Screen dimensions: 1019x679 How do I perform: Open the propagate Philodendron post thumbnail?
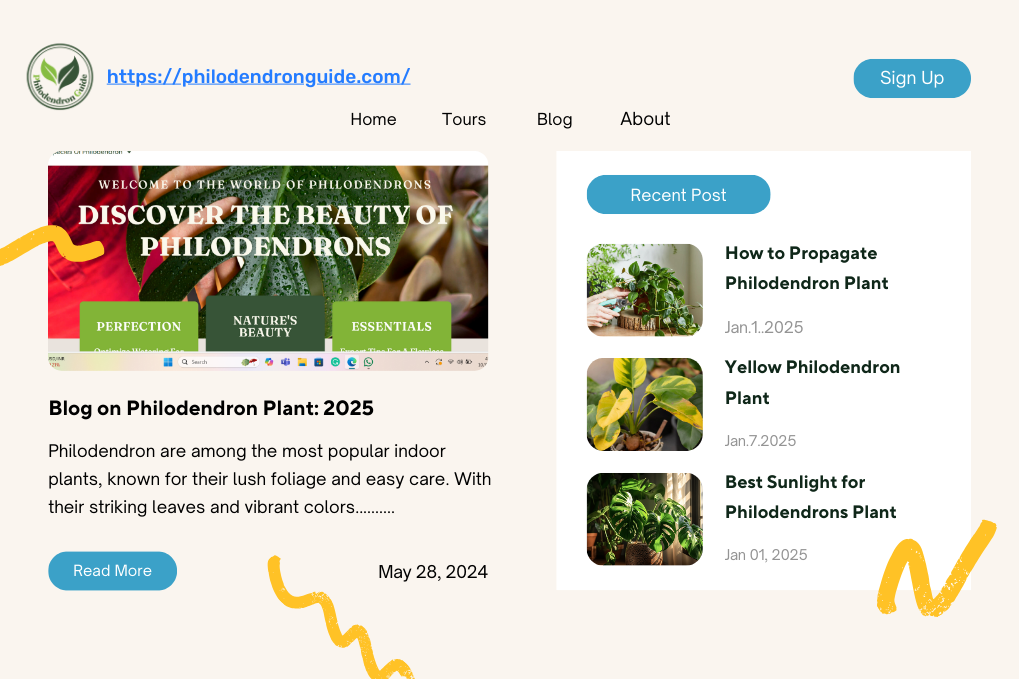[x=645, y=290]
